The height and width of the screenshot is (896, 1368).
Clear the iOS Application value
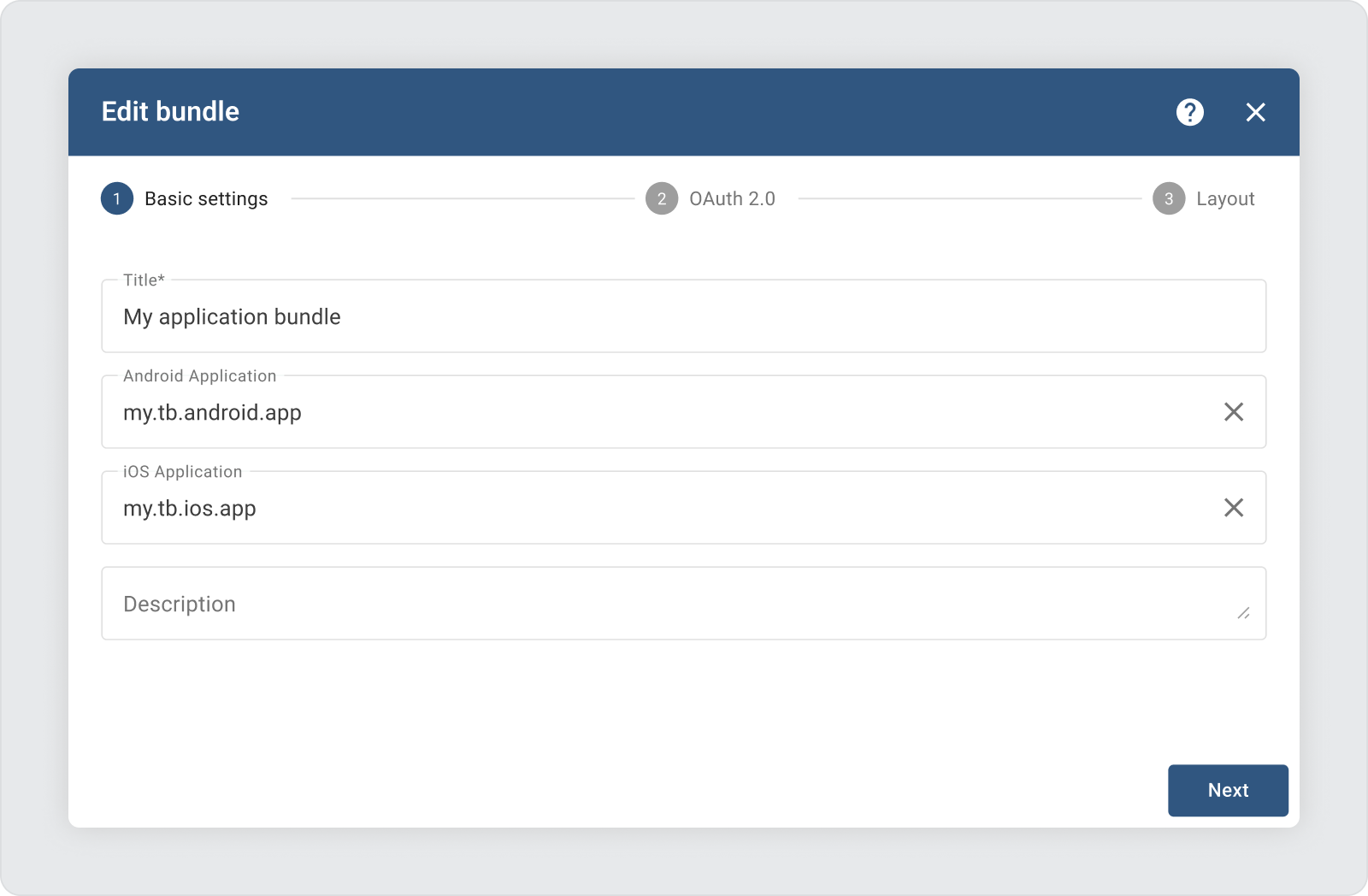[x=1233, y=508]
